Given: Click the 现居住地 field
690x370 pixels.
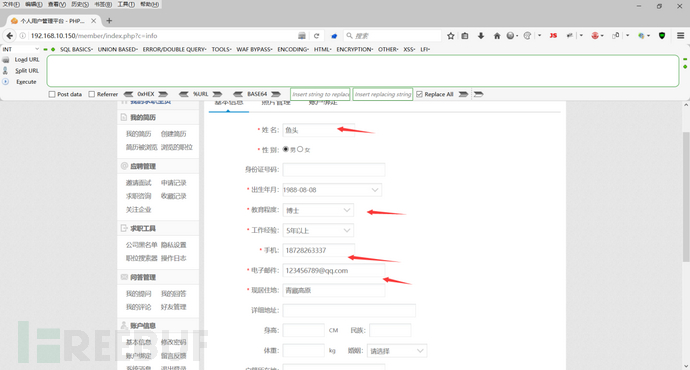Looking at the screenshot, I should coord(334,290).
